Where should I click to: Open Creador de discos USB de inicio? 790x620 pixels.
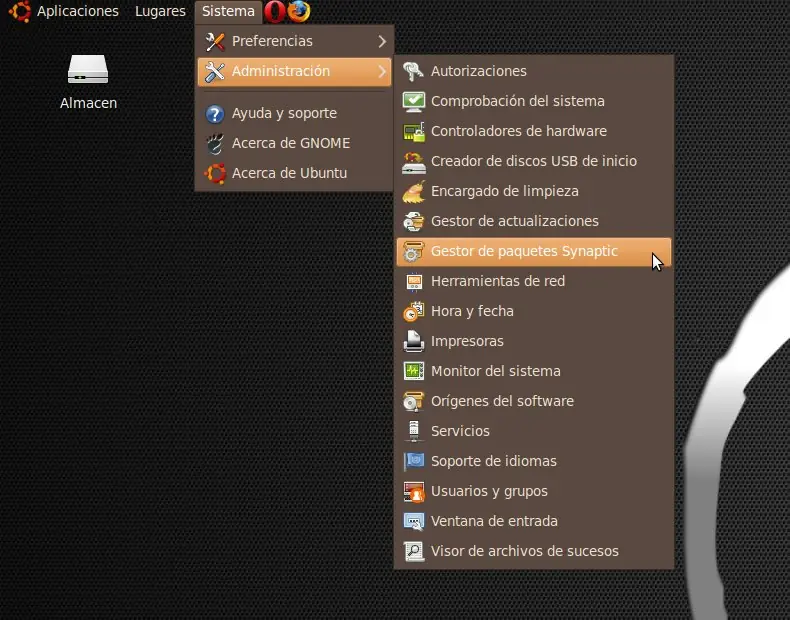(x=534, y=161)
